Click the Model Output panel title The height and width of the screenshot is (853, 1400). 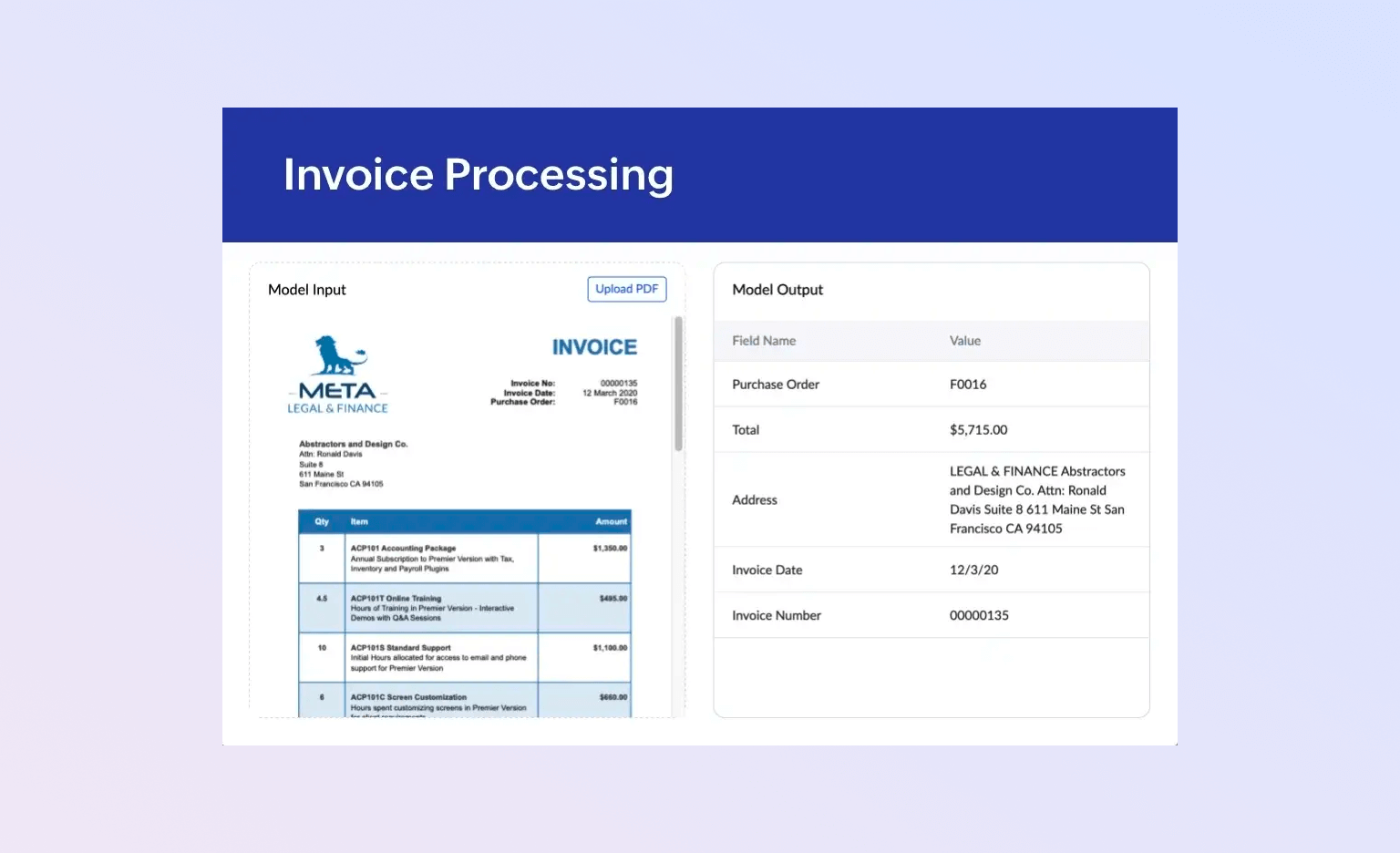777,290
